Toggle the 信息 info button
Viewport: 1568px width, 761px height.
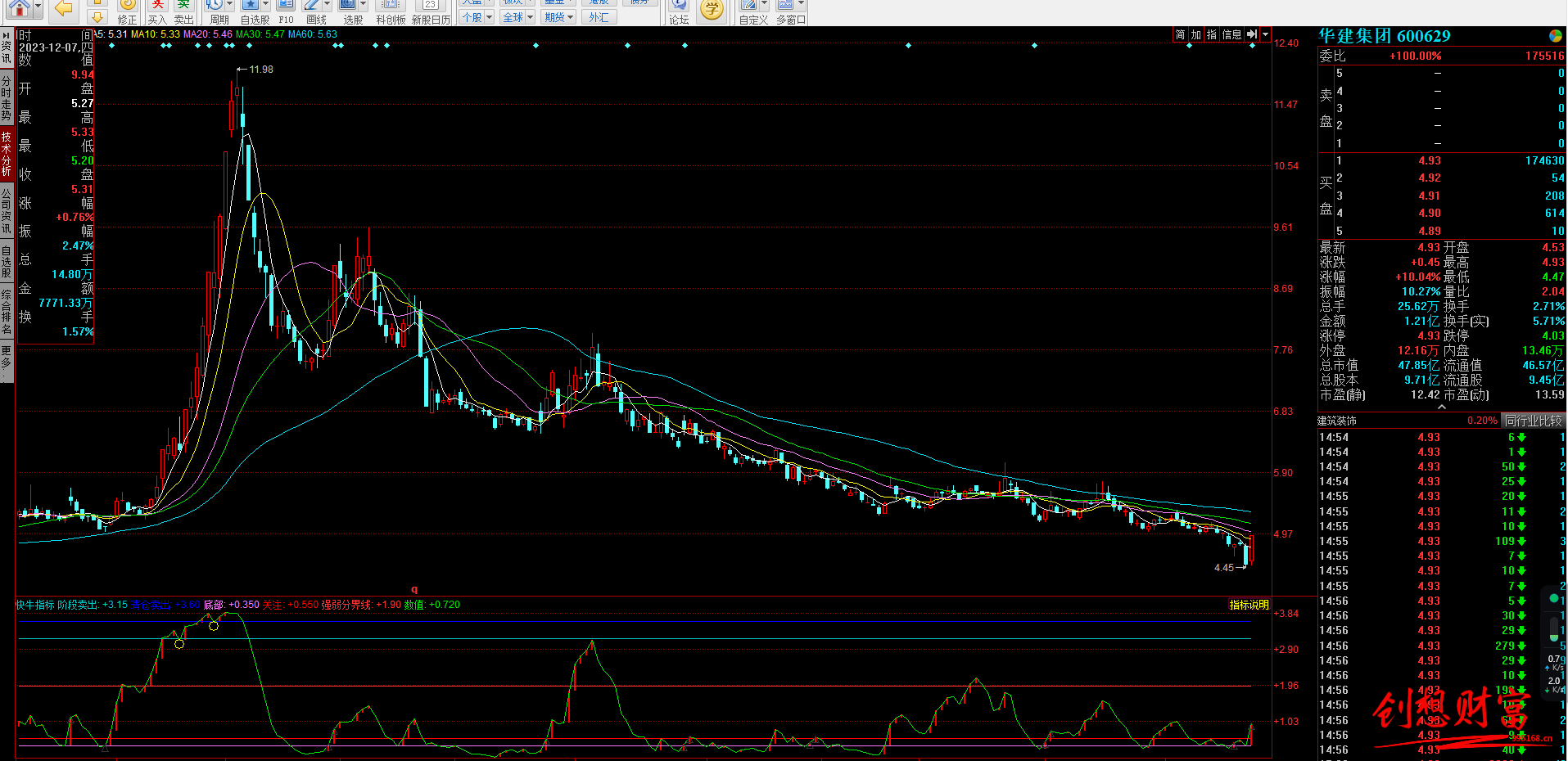(x=1232, y=34)
